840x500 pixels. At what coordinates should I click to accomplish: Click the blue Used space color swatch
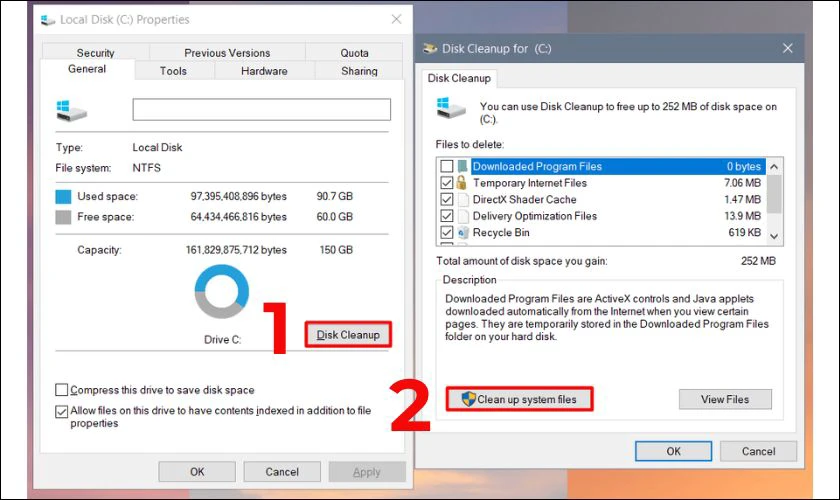(x=63, y=197)
